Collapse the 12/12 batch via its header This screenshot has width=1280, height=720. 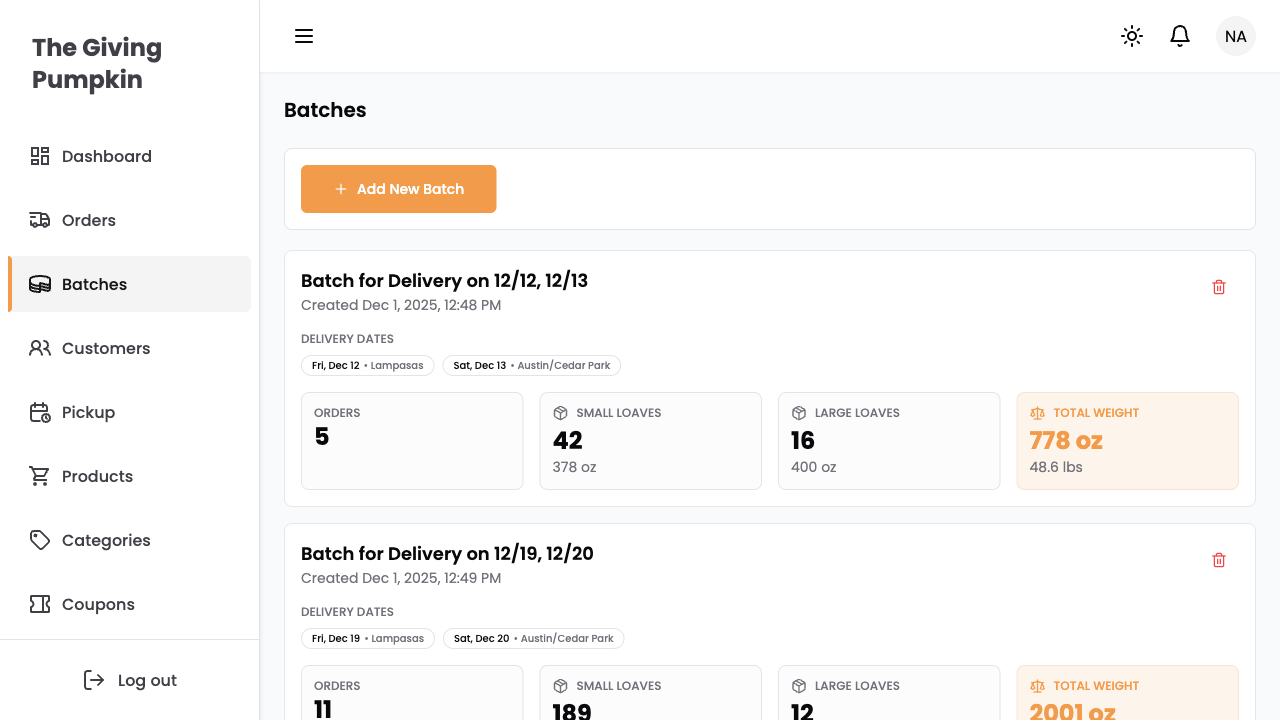click(445, 281)
